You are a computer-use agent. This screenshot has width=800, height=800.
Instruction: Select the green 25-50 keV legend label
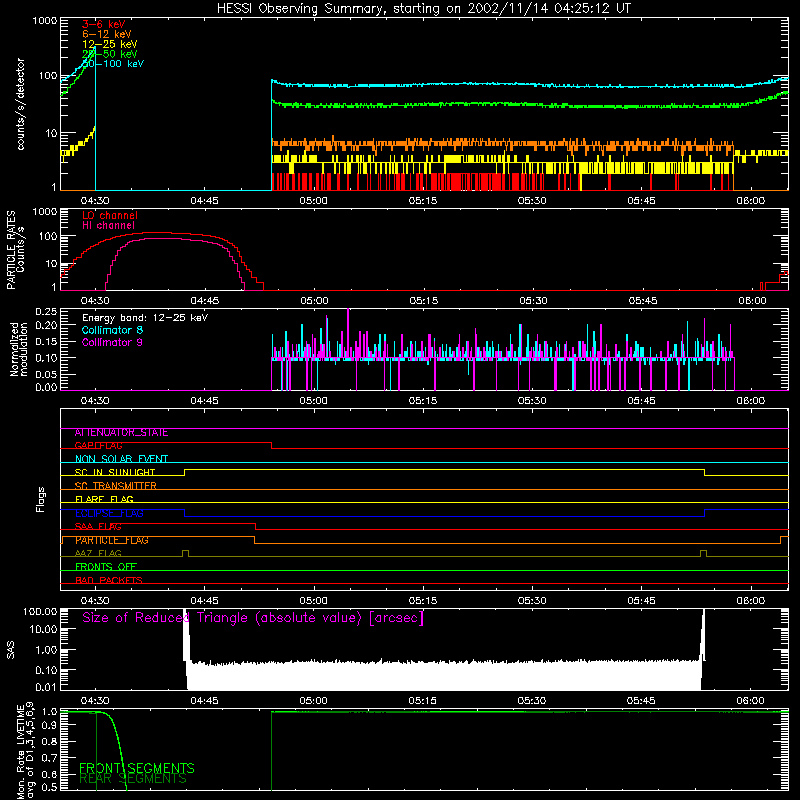pyautogui.click(x=110, y=54)
